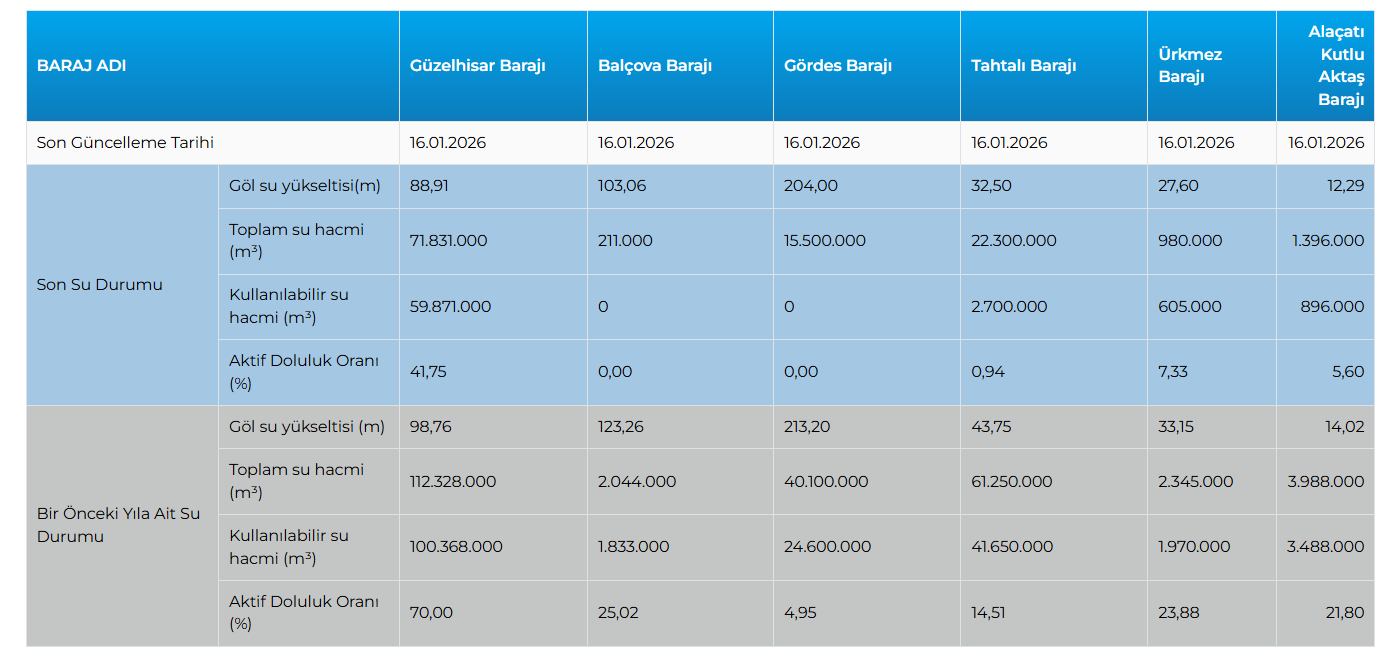Select the Bir Önceki Yıla Ait Su Durumu label
The width and height of the screenshot is (1400, 670).
tap(118, 525)
